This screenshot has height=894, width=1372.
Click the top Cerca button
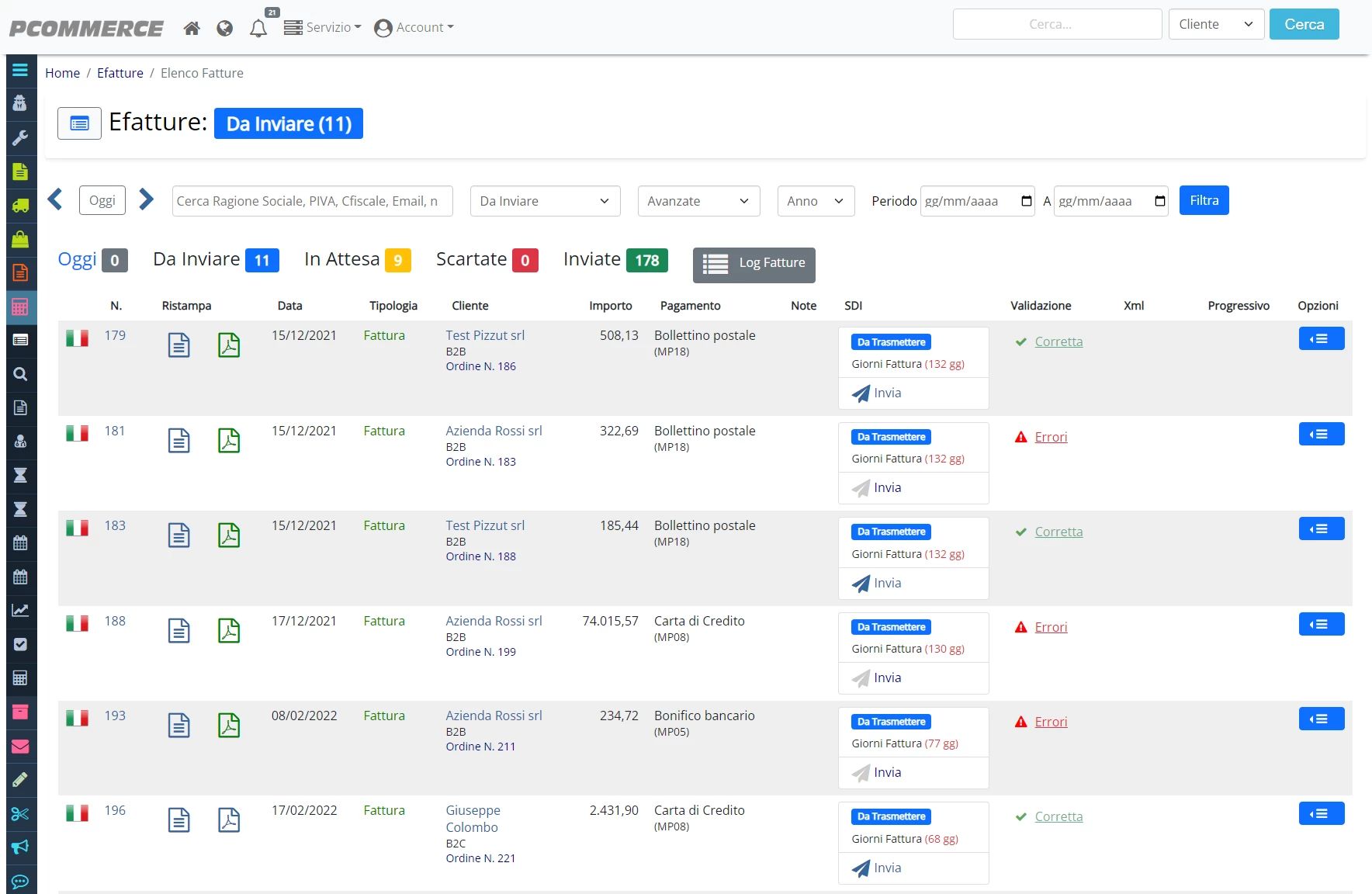coord(1304,24)
